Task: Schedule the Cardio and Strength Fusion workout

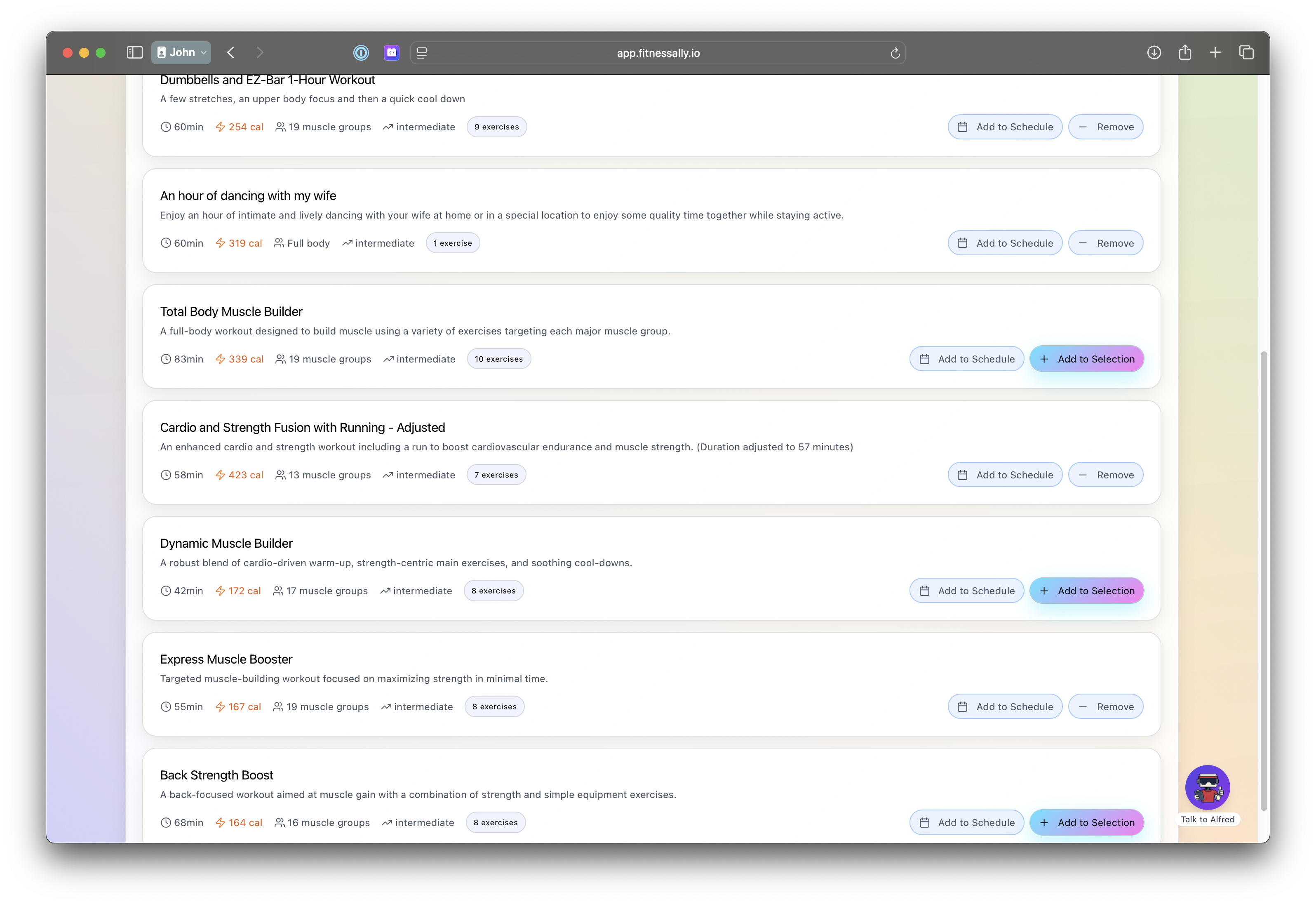Action: (1005, 475)
